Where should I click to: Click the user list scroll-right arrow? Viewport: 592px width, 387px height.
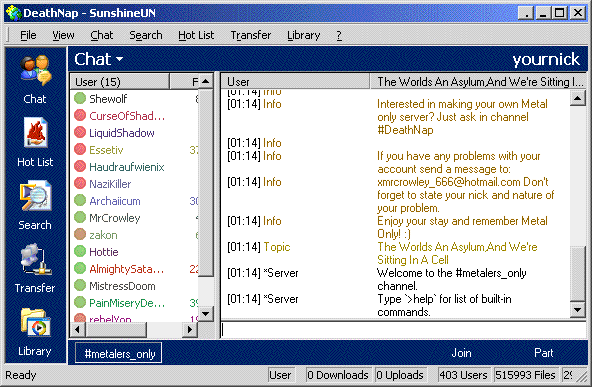click(190, 330)
